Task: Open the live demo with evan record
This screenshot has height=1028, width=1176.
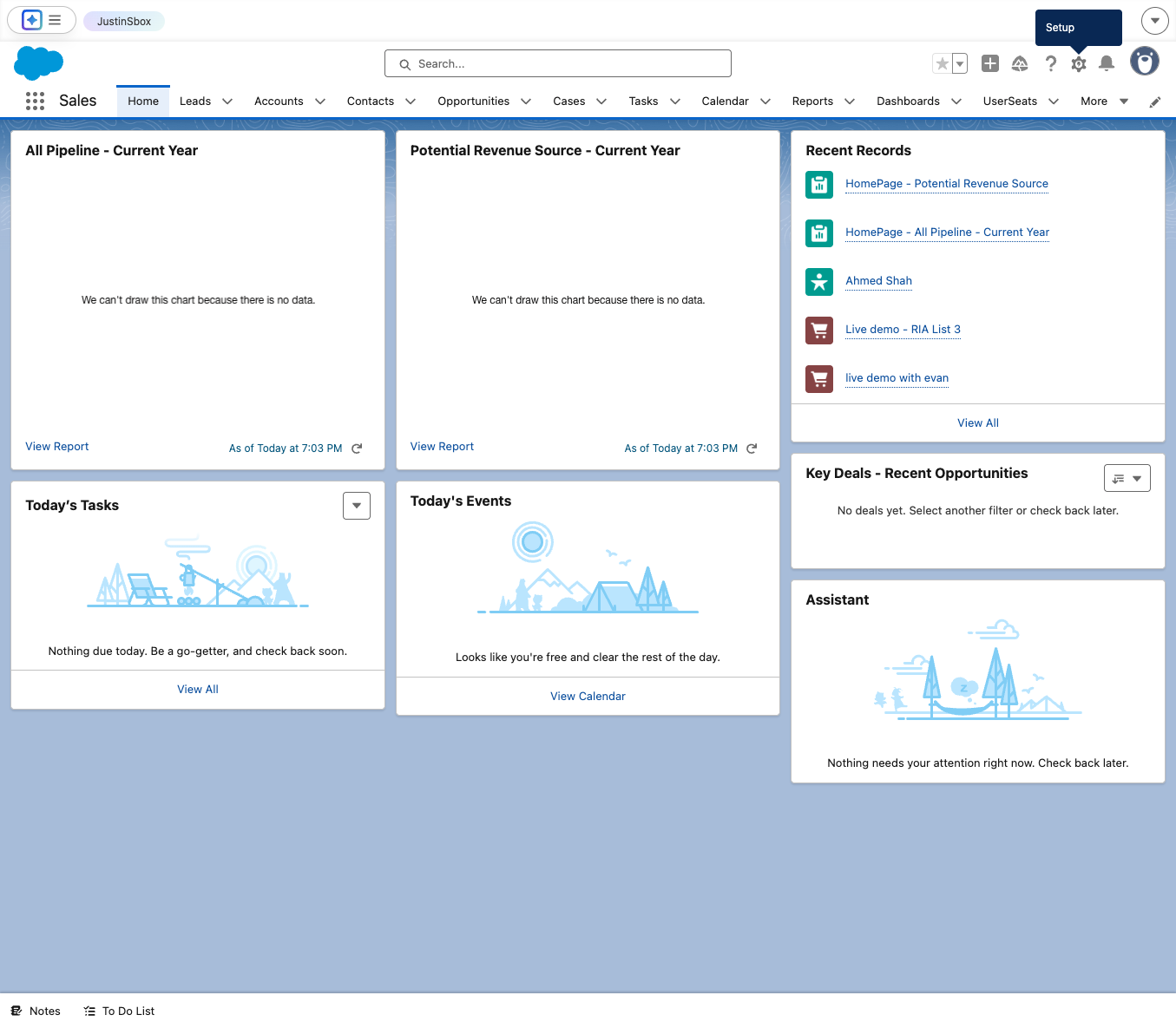Action: coord(897,378)
